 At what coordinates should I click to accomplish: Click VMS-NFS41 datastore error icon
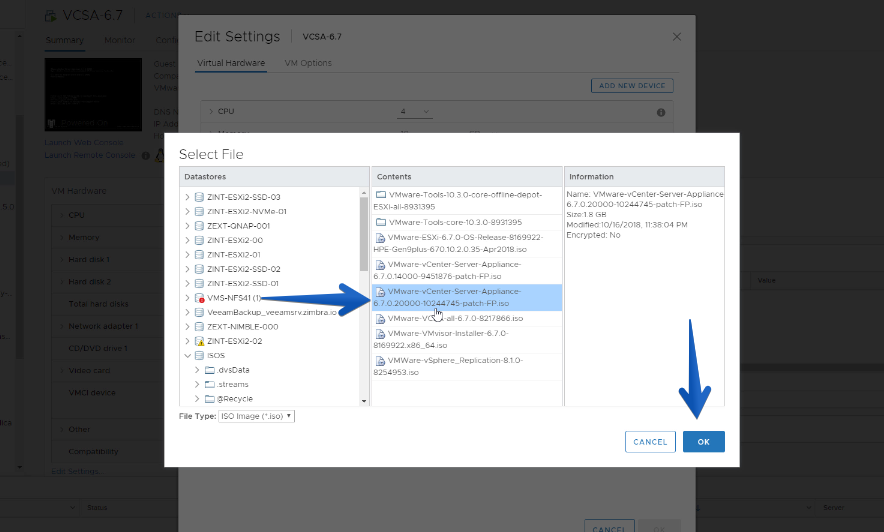199,298
